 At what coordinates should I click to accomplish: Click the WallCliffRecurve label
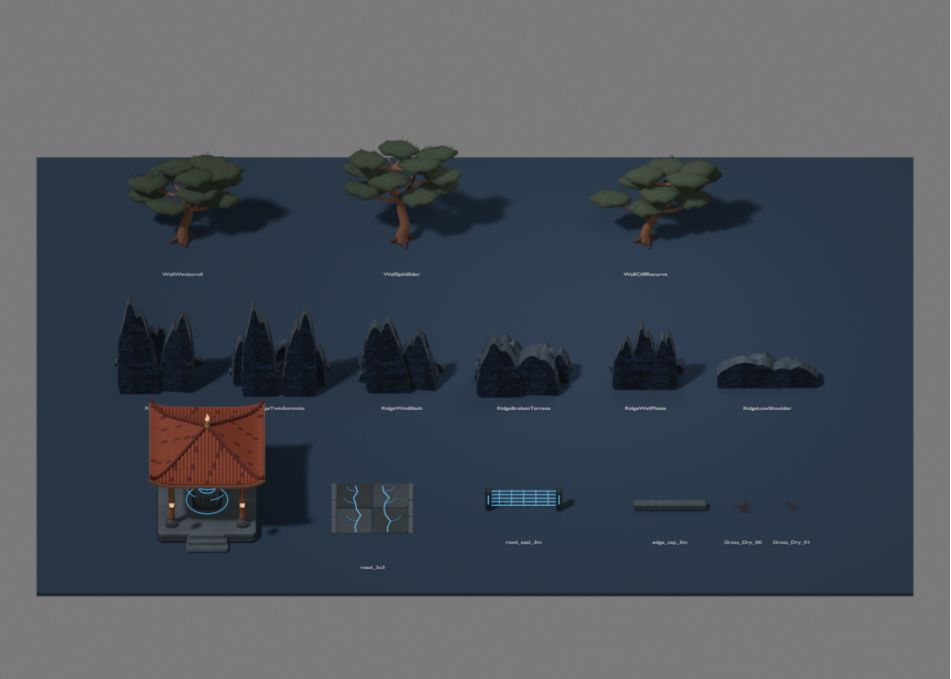pos(645,274)
